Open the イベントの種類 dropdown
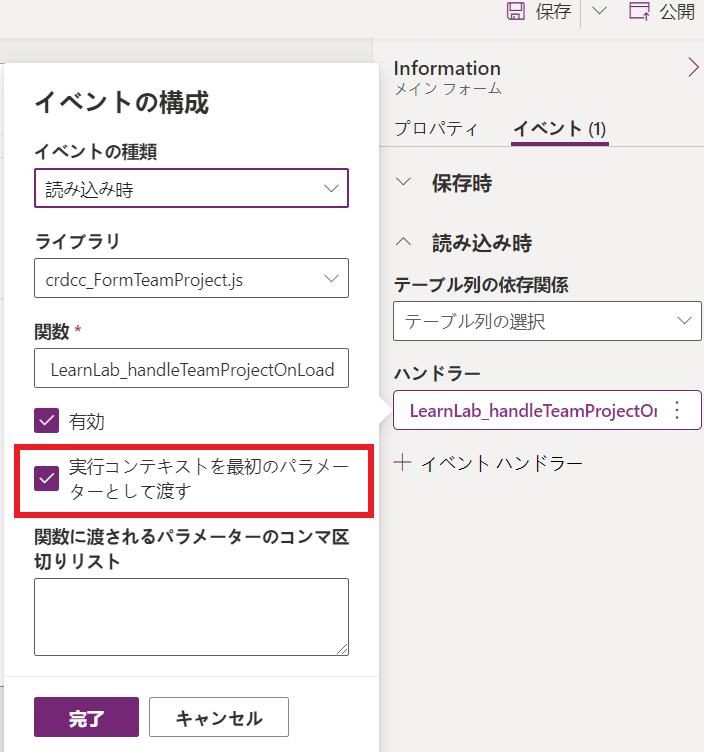Viewport: 704px width, 752px height. [191, 188]
